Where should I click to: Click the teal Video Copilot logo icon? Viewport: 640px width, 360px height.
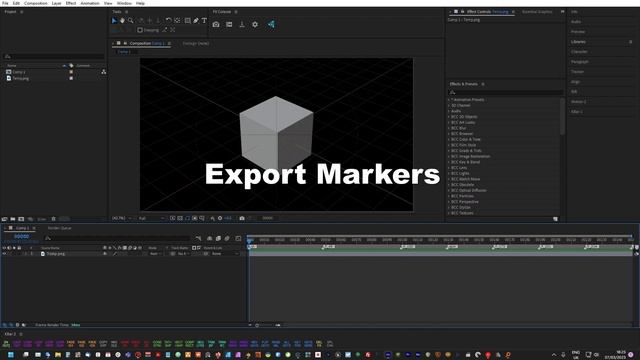pos(271,24)
